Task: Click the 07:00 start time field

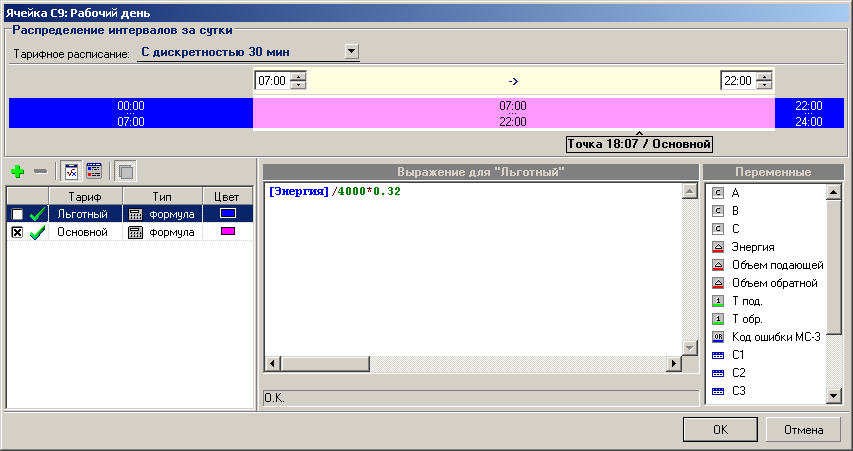Action: [x=273, y=81]
